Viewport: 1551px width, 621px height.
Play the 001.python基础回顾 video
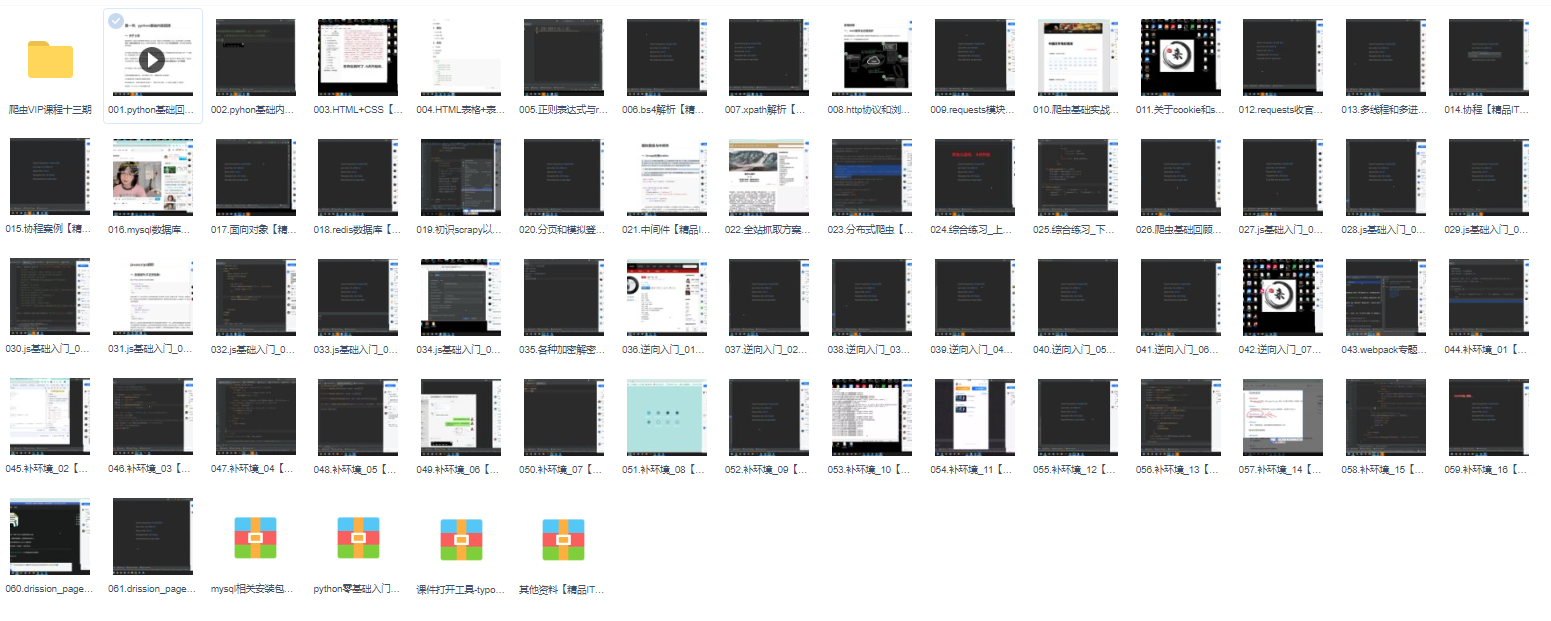pos(152,60)
